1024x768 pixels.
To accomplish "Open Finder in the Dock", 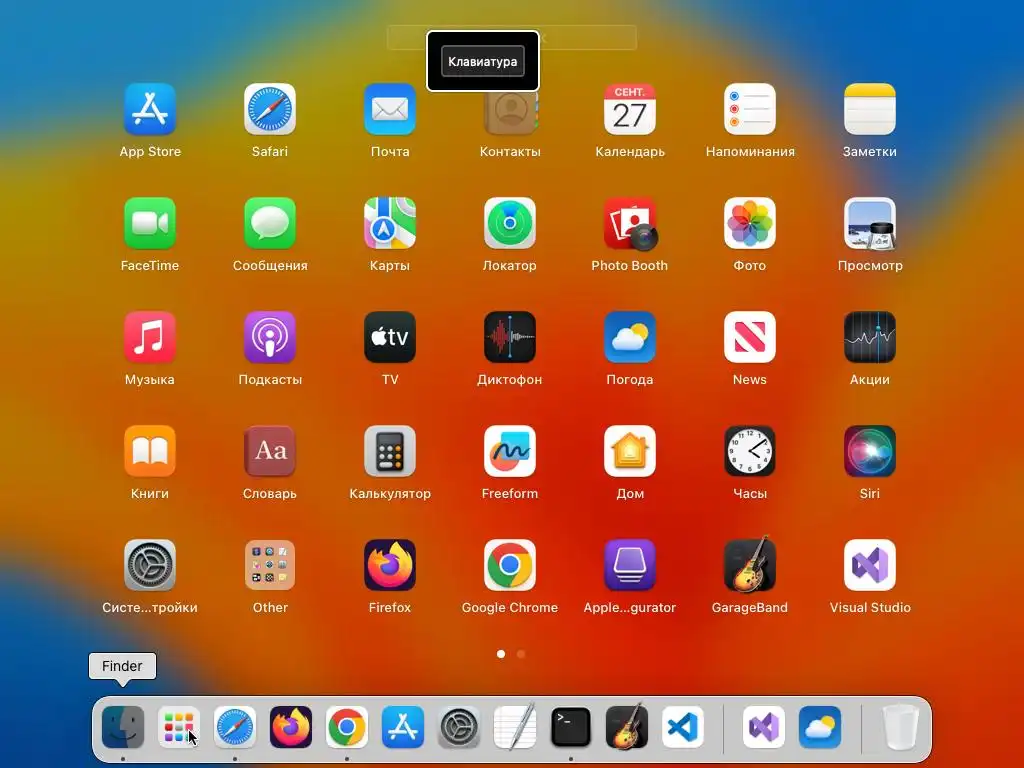I will (x=123, y=727).
